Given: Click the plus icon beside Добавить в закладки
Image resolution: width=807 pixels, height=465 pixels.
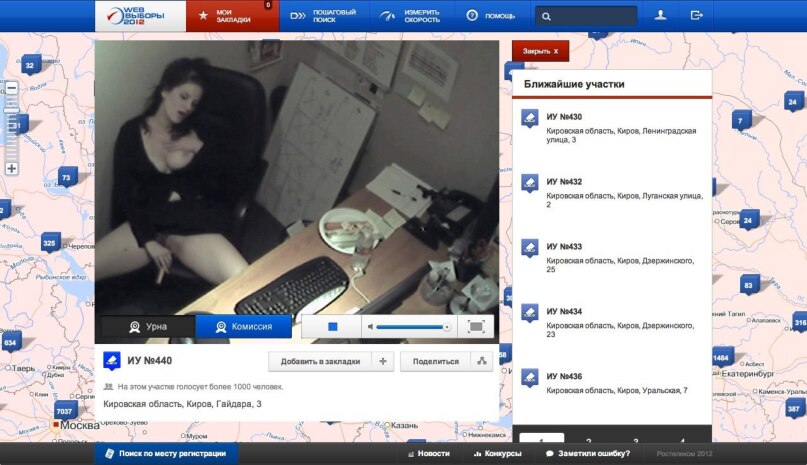Looking at the screenshot, I should coord(383,361).
